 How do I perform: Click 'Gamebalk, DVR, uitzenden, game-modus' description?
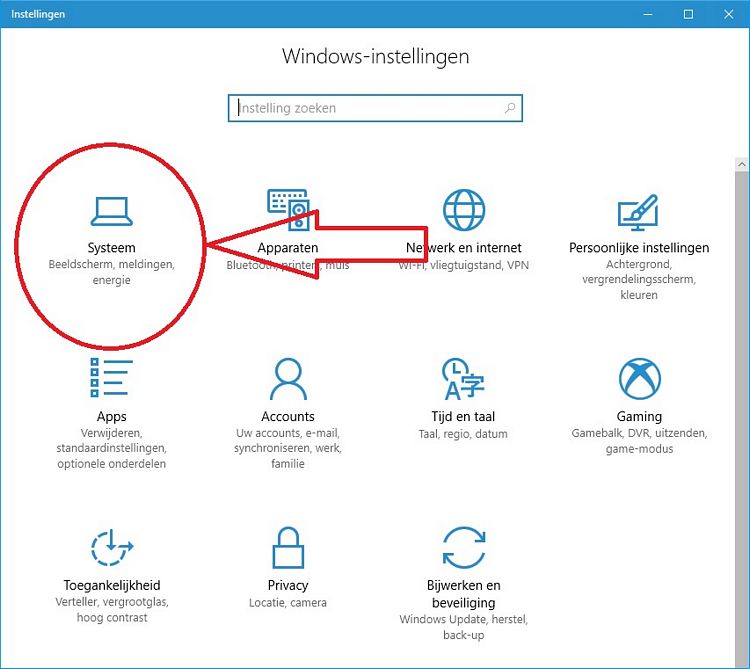(639, 441)
